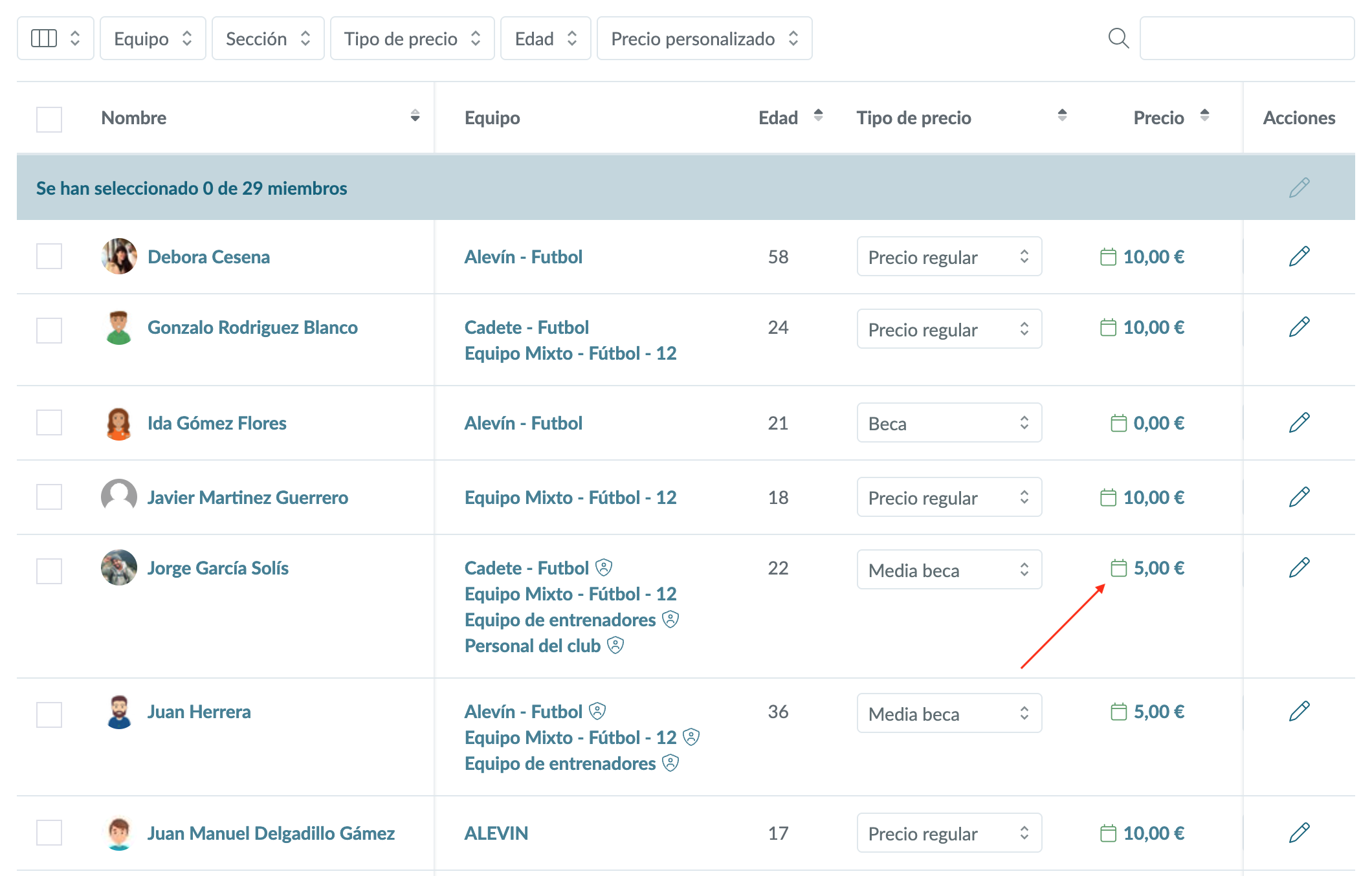Screen dimensions: 1372x876
Task: Open the ALEVIN team link
Action: (x=496, y=833)
